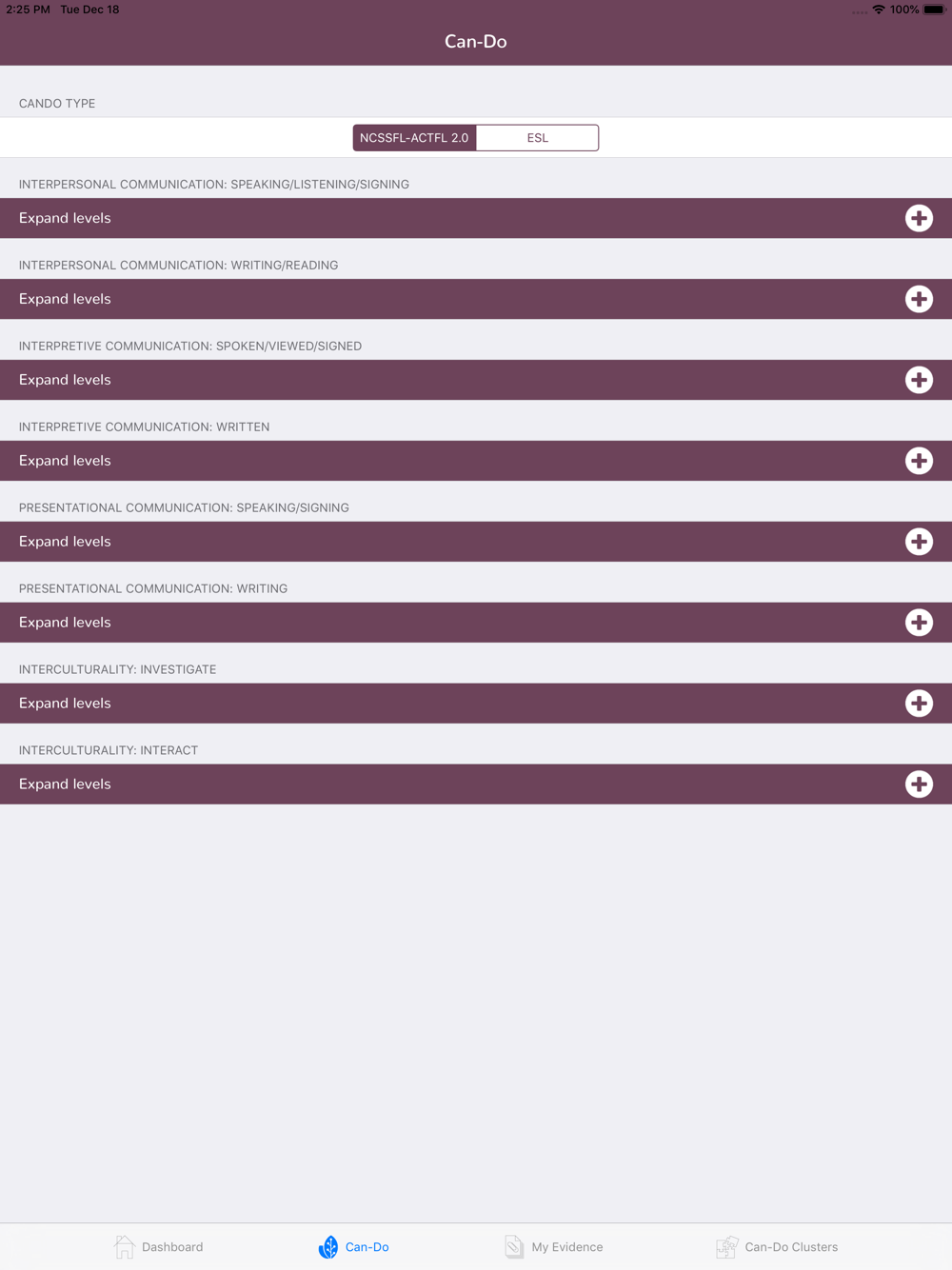
Task: Open the My Evidence tab
Action: coord(553,1246)
